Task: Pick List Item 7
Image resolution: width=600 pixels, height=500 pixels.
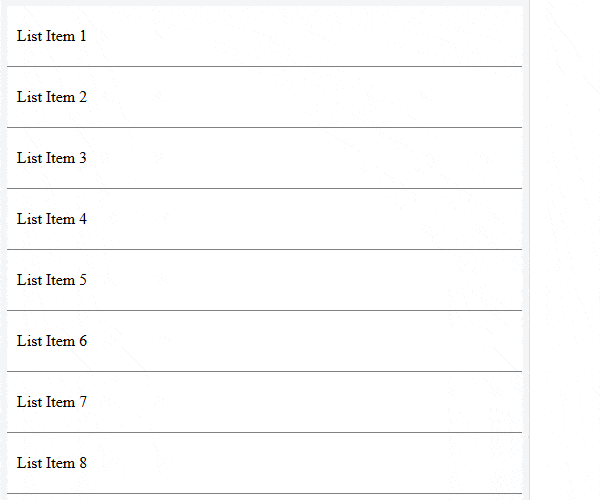Action: (264, 402)
